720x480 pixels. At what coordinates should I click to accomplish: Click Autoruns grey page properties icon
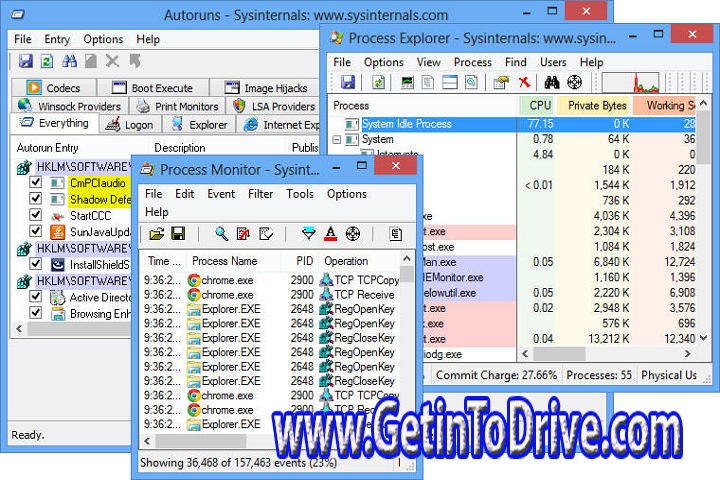click(91, 61)
